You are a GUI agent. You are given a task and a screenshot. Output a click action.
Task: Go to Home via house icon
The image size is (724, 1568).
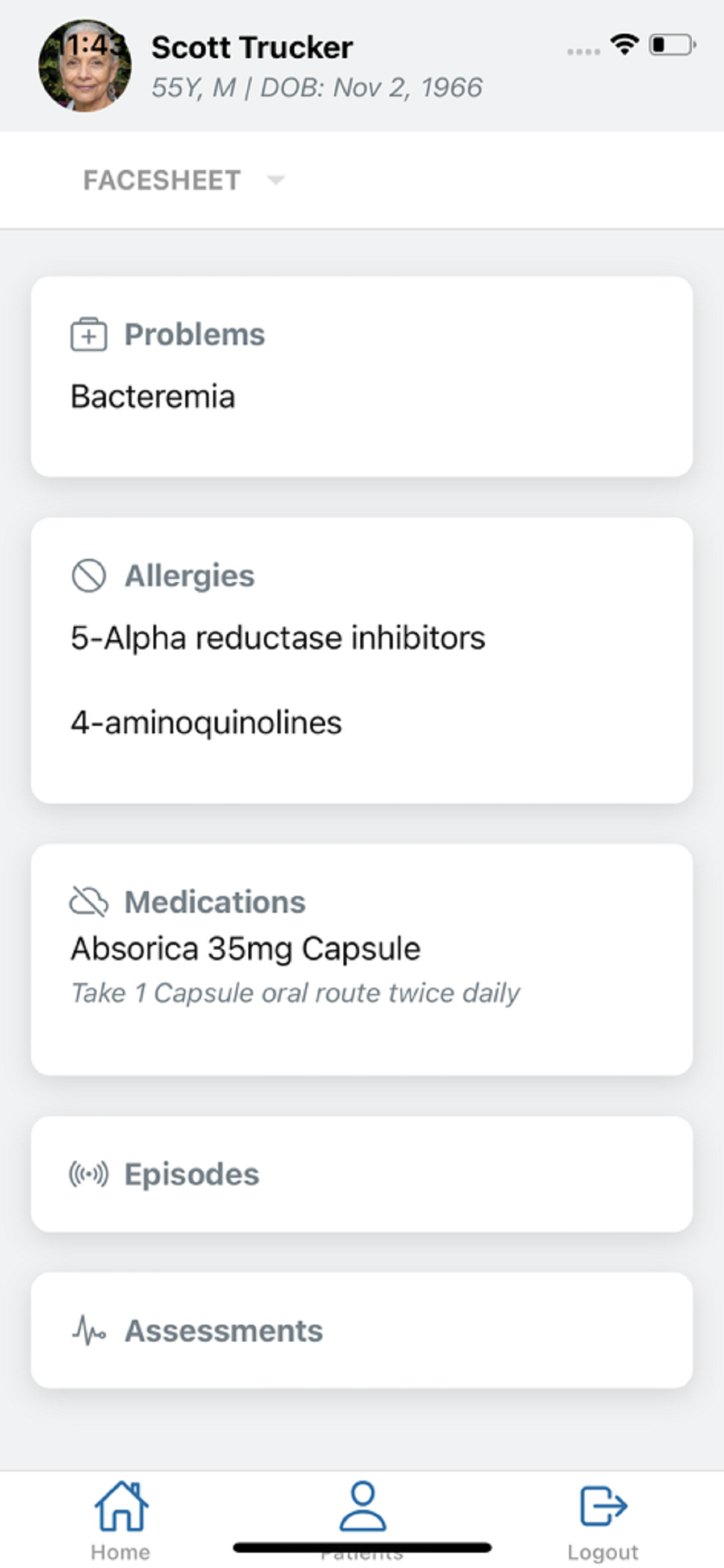121,1506
